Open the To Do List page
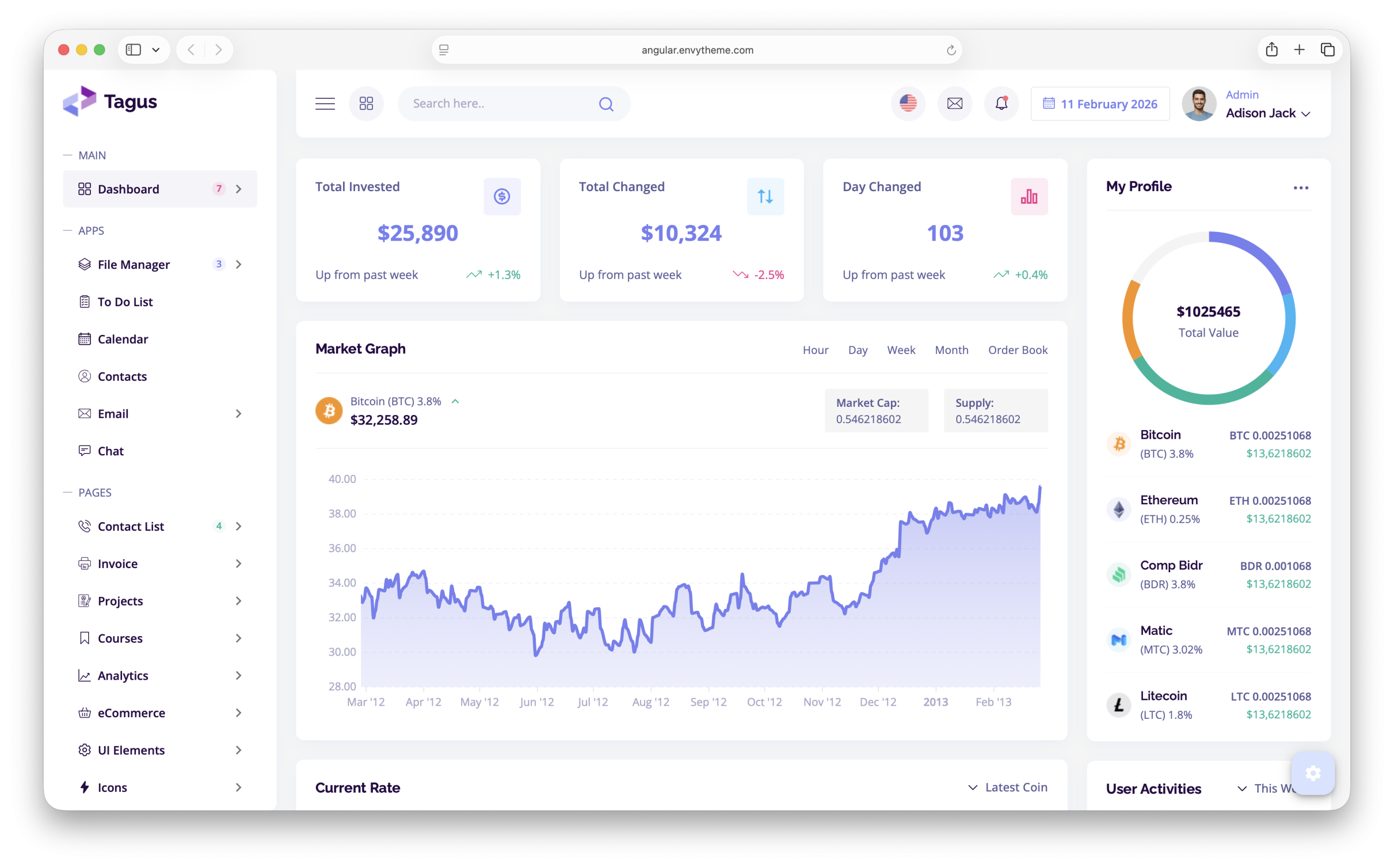This screenshot has width=1394, height=868. click(125, 301)
